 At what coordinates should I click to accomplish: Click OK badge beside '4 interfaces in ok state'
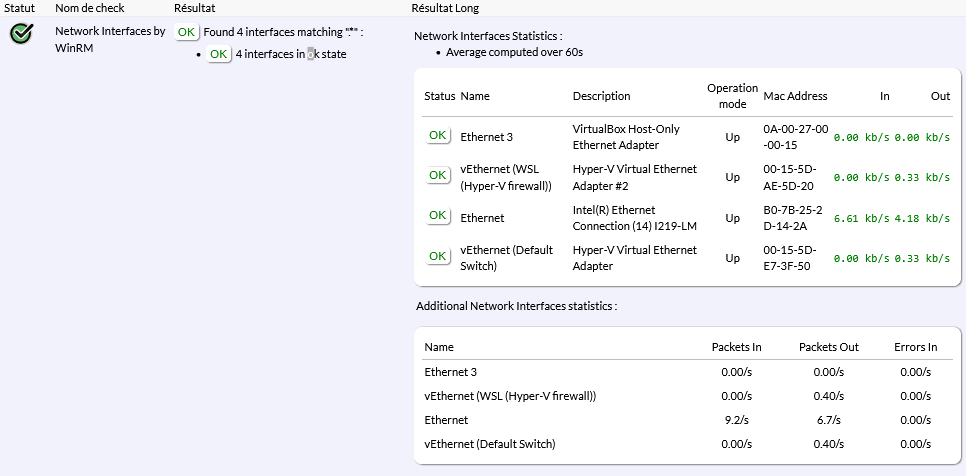218,54
